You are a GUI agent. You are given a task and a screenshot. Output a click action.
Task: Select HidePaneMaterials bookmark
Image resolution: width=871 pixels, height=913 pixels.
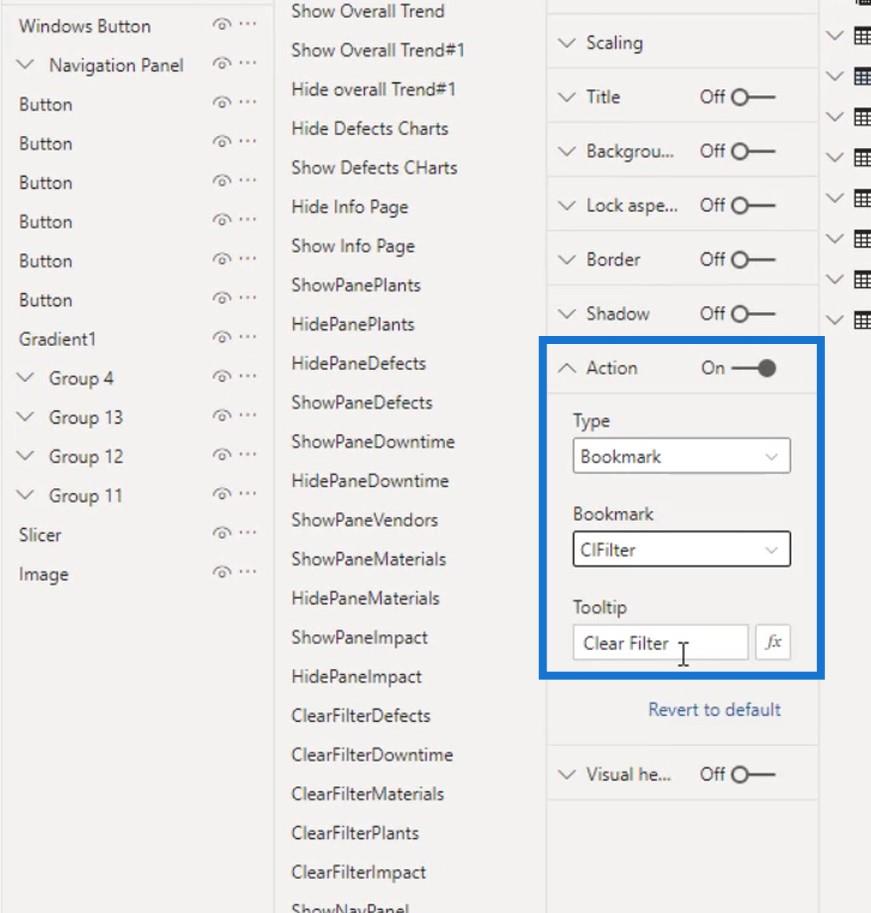point(366,598)
